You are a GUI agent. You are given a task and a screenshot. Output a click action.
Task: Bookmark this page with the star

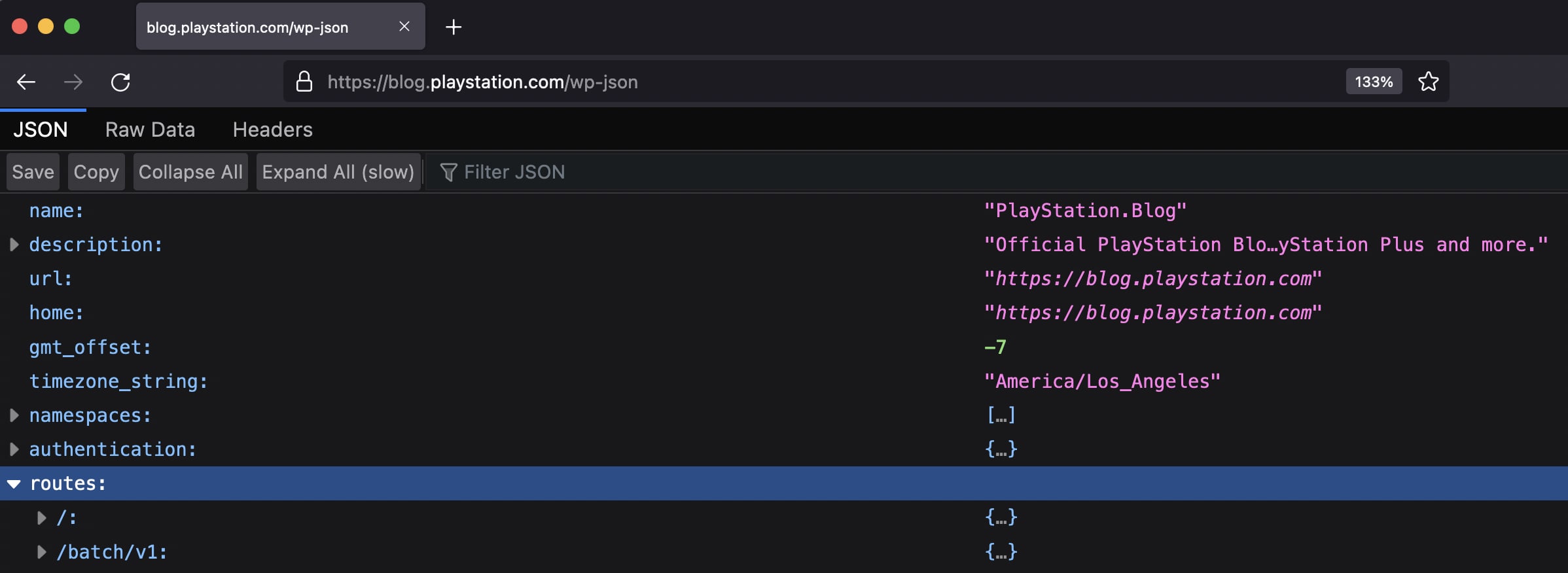tap(1428, 82)
